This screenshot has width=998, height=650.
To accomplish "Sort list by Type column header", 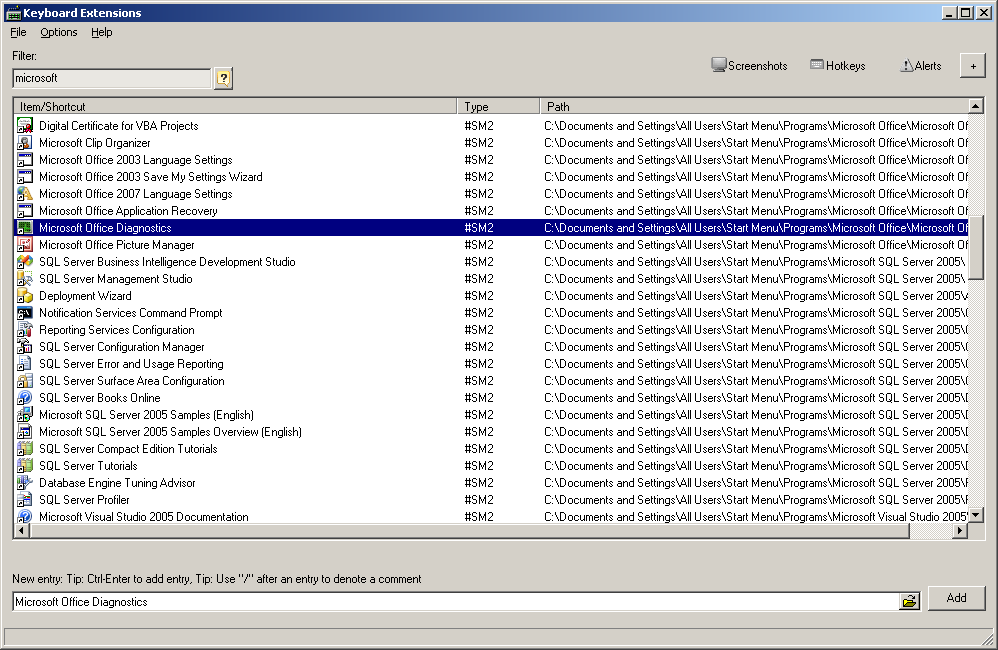I will point(498,106).
